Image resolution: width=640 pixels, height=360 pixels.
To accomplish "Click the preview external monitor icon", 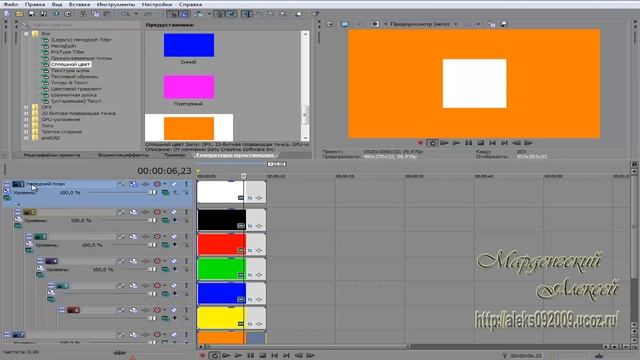I will (x=345, y=24).
